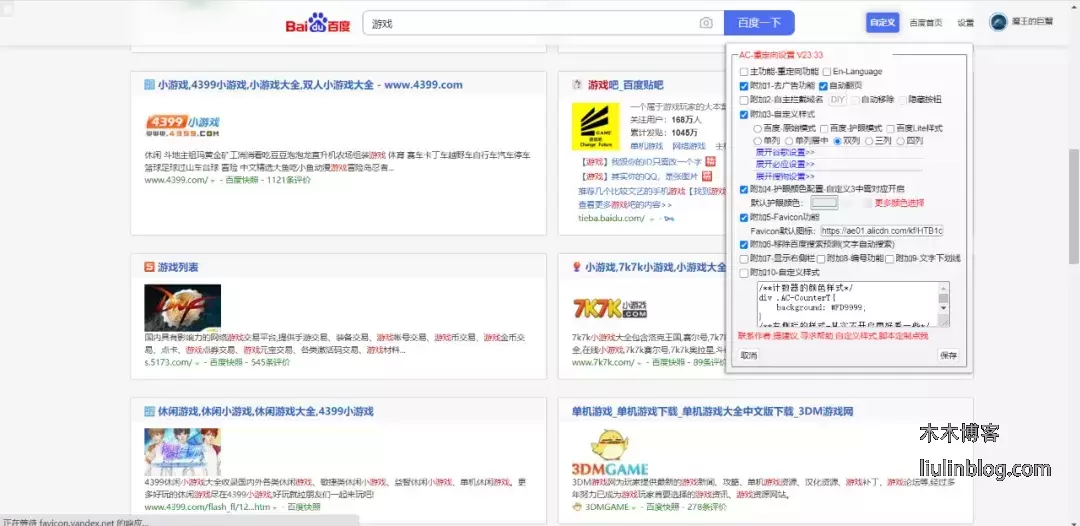Viewport: 1080px width, 526px height.
Task: Open the 自定义 menu tab
Action: pyautogui.click(x=882, y=22)
